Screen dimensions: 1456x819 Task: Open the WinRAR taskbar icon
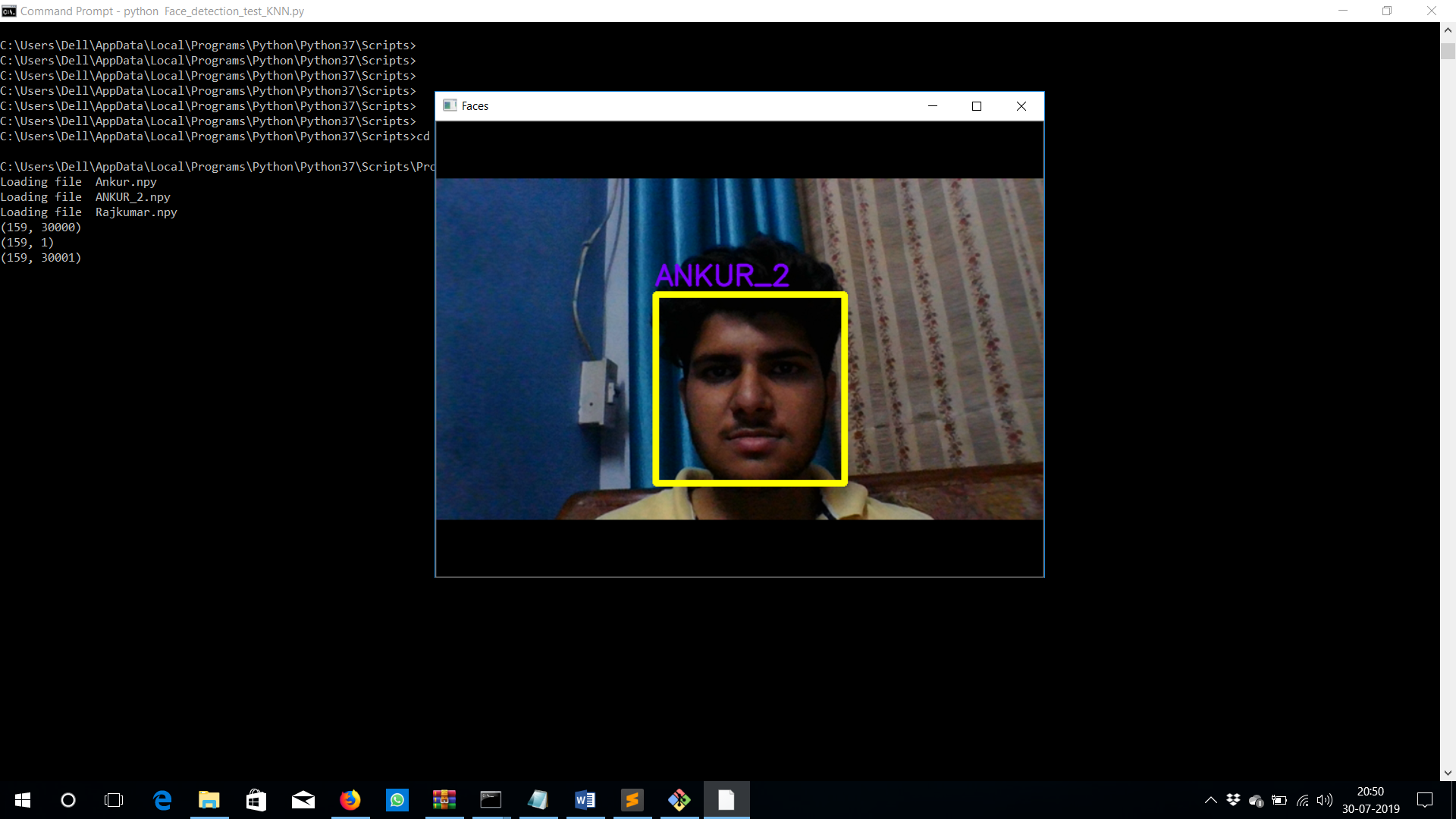coord(444,800)
